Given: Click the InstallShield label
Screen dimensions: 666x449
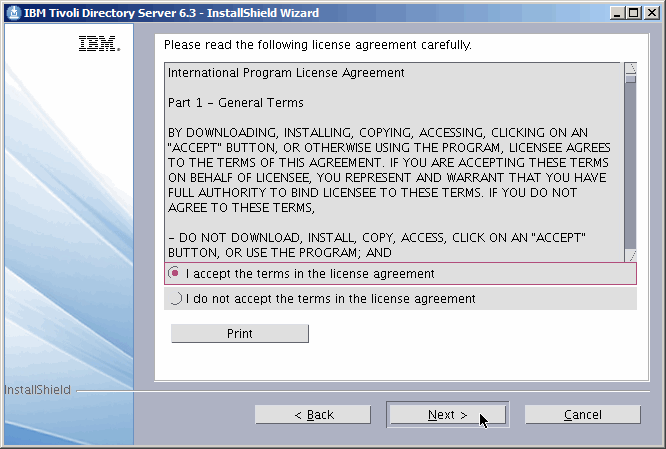Looking at the screenshot, I should (37, 389).
